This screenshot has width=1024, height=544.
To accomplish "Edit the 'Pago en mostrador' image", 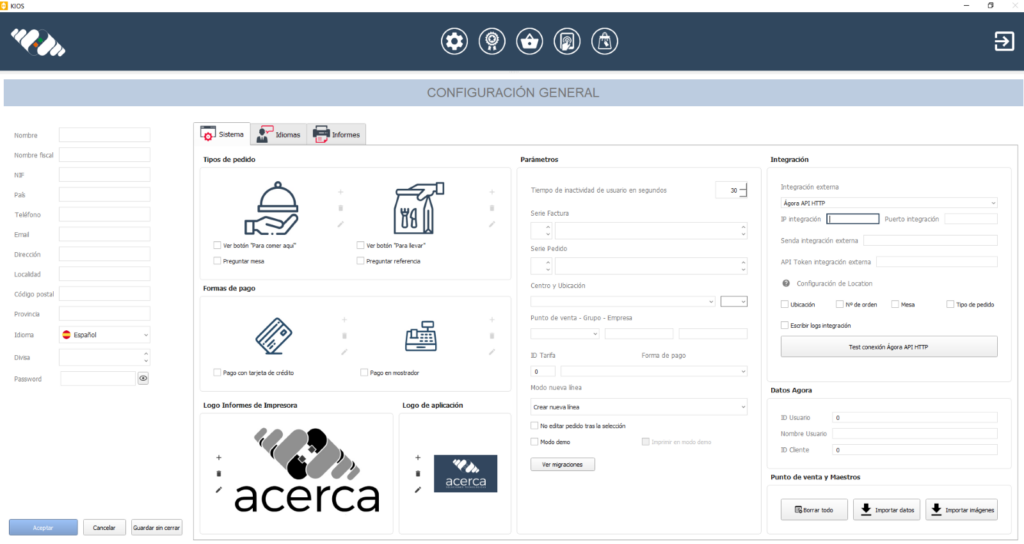I will (x=492, y=352).
